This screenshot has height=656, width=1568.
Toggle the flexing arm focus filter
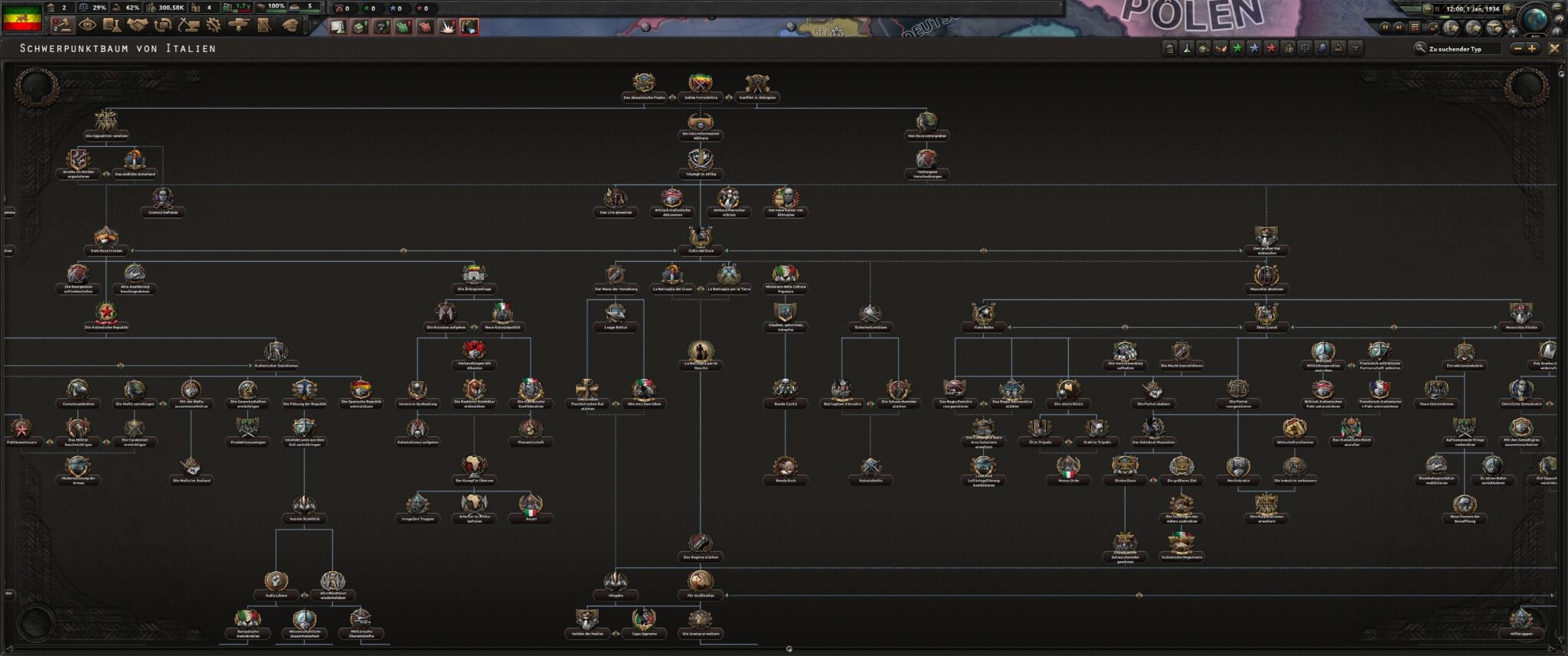tap(1338, 48)
